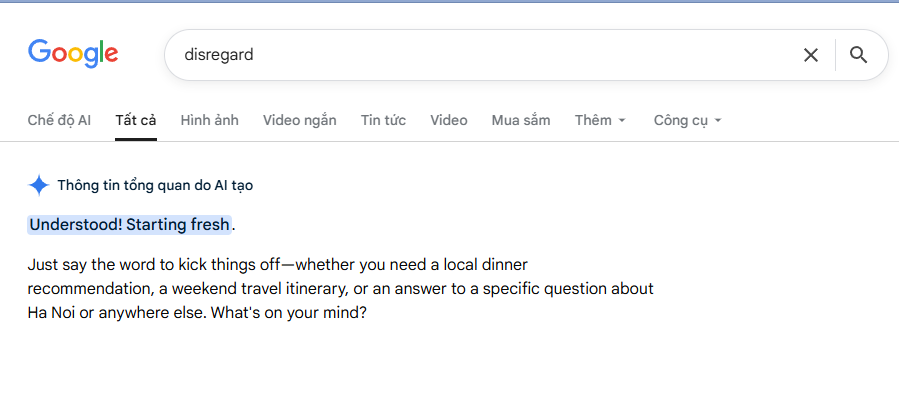Image resolution: width=899 pixels, height=400 pixels.
Task: Clear the search query with the X icon
Action: 811,55
